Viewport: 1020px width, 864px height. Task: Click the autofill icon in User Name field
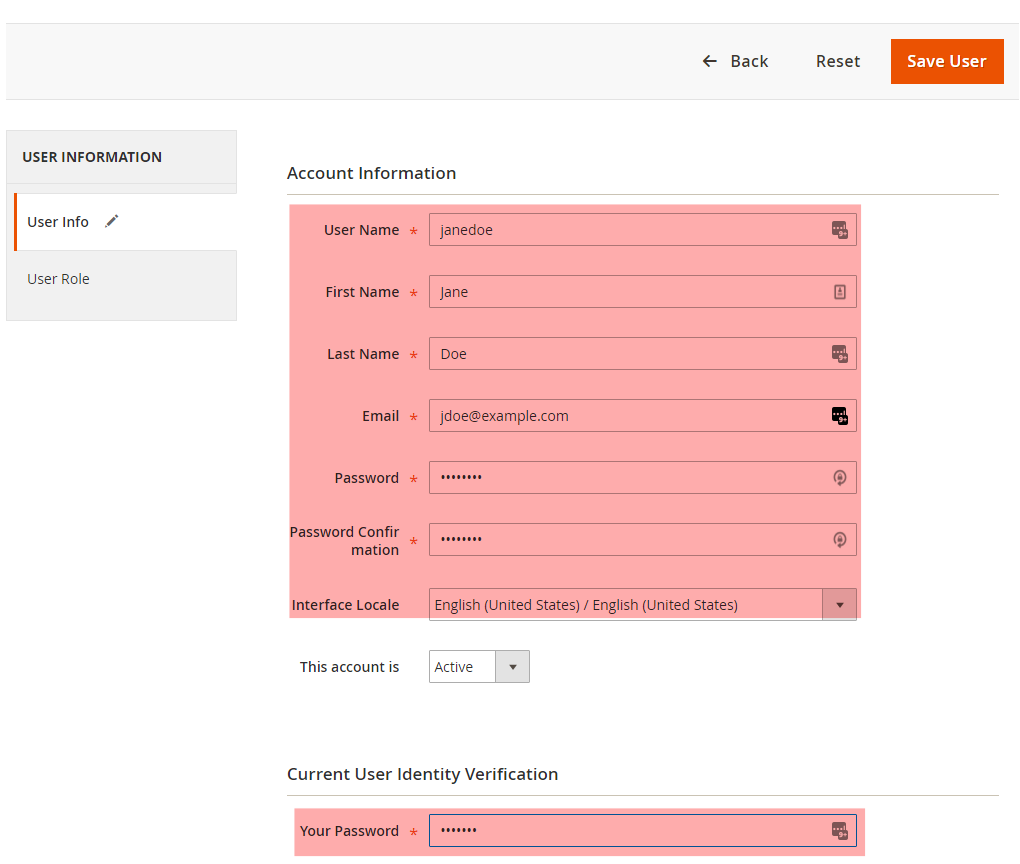839,230
